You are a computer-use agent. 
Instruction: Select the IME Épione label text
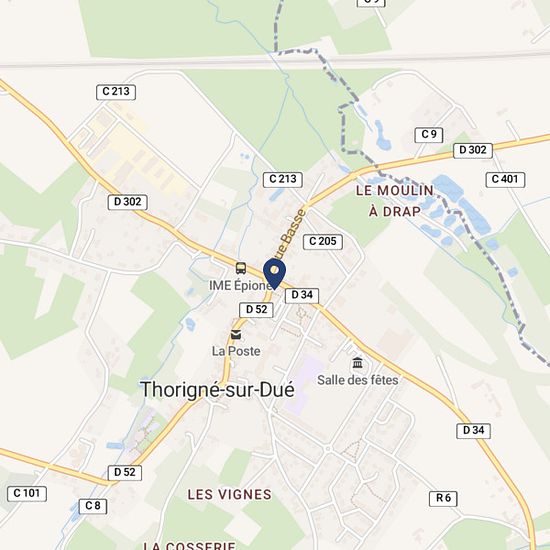pyautogui.click(x=241, y=286)
